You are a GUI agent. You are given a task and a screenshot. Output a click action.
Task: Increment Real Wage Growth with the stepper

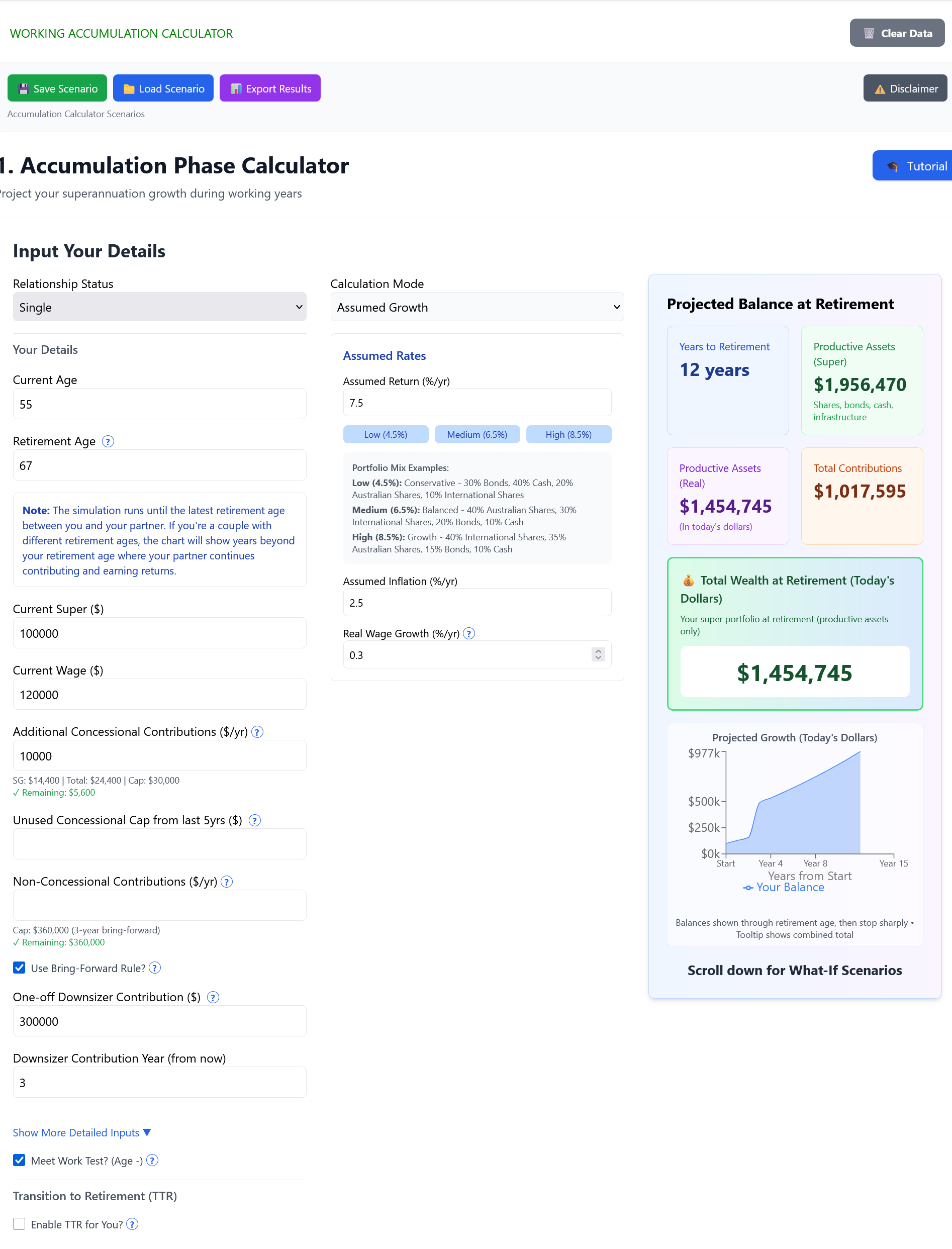point(598,651)
